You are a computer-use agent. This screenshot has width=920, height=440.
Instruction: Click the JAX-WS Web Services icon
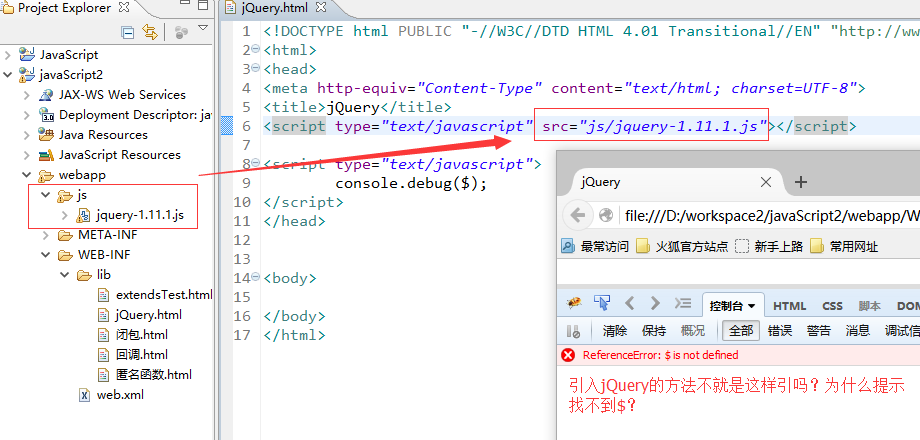(x=46, y=95)
